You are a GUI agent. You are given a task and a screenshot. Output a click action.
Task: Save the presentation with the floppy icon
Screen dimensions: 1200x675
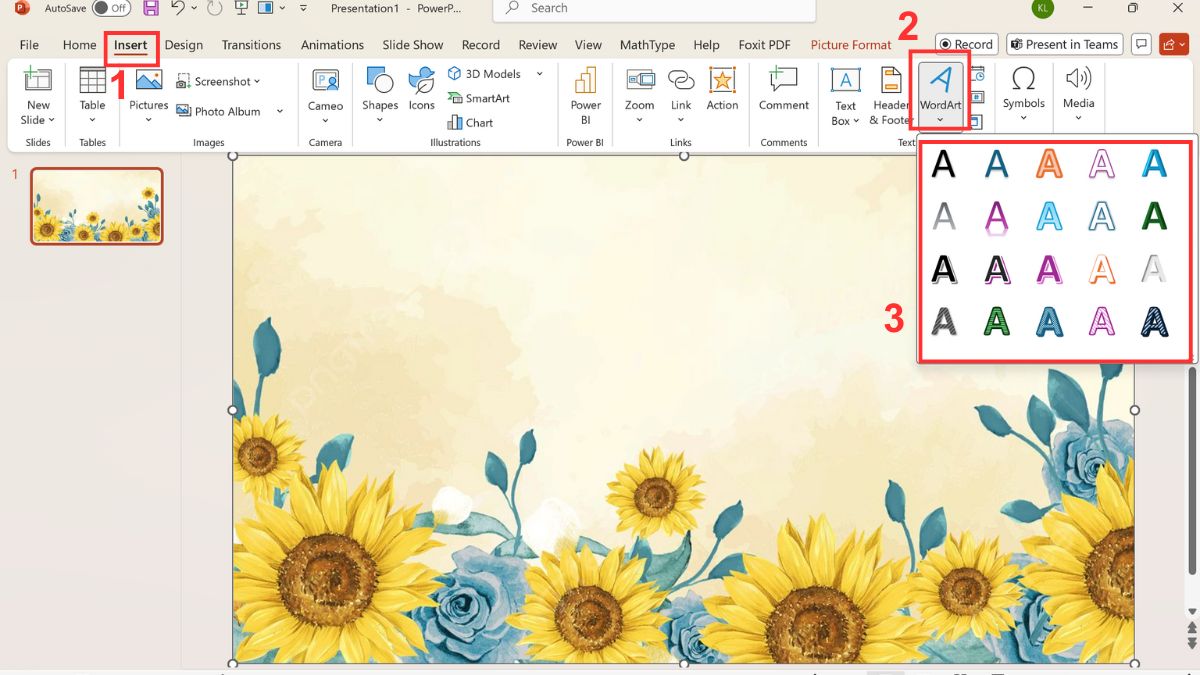click(151, 8)
